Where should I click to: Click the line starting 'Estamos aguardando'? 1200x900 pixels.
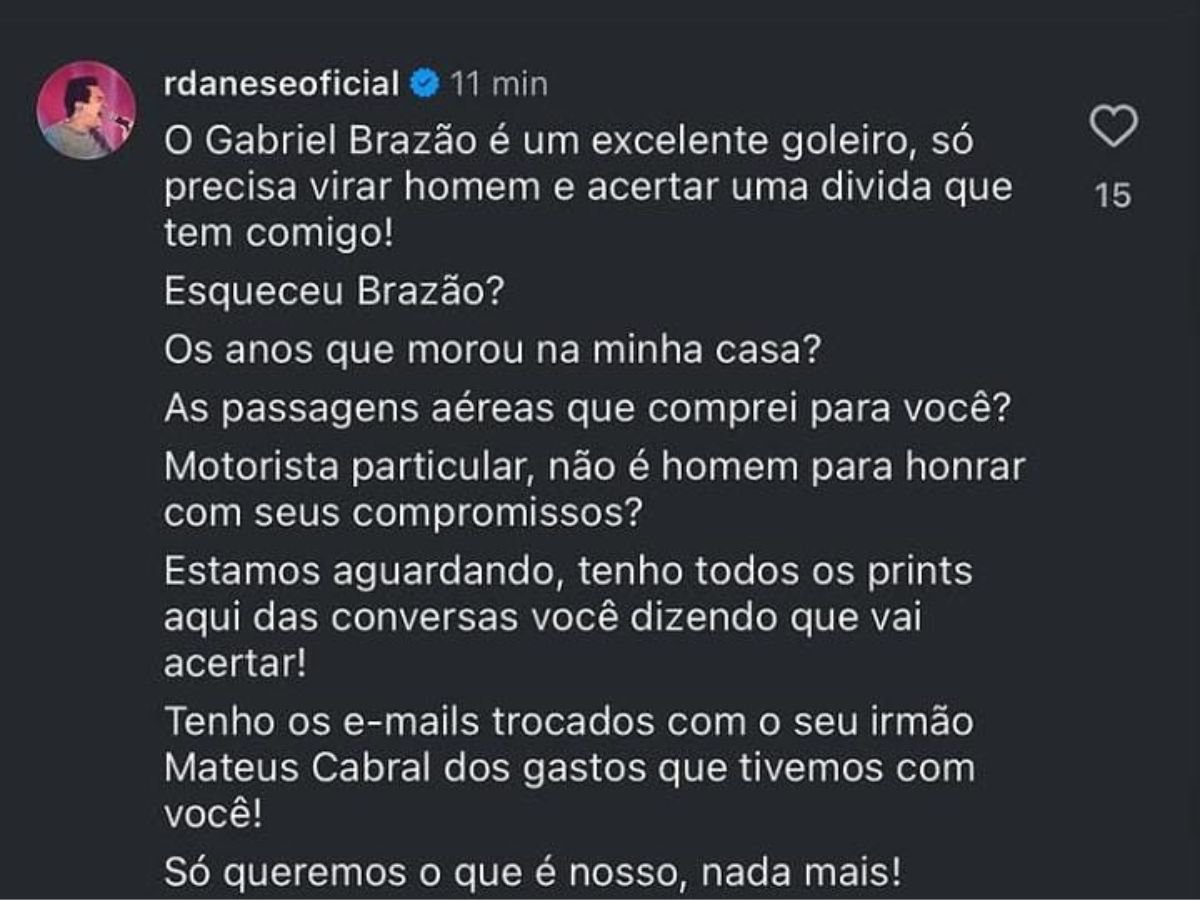point(568,572)
